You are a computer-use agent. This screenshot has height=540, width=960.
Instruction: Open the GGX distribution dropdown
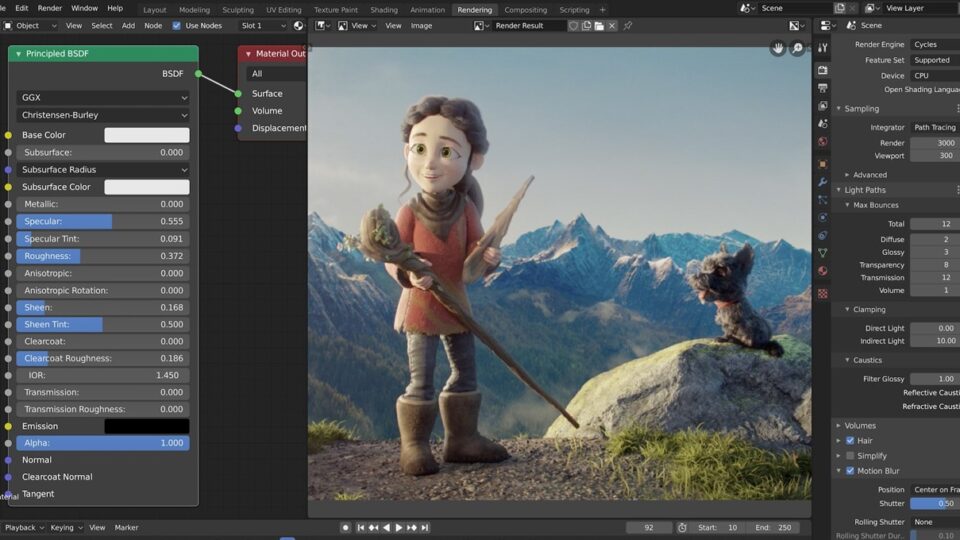click(103, 97)
